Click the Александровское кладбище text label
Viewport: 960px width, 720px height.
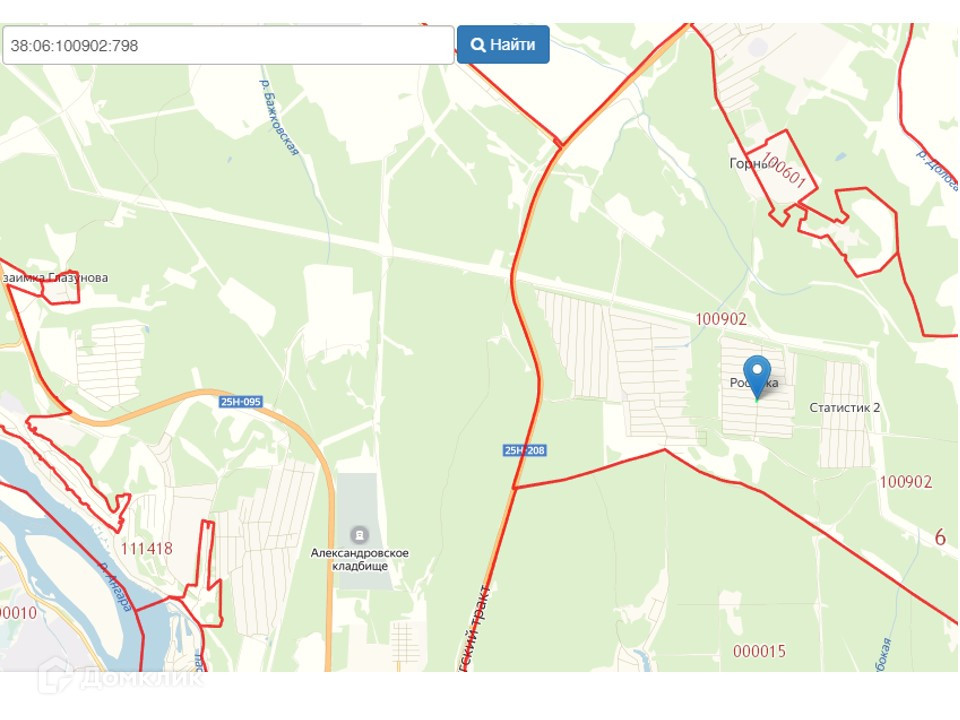coord(359,559)
